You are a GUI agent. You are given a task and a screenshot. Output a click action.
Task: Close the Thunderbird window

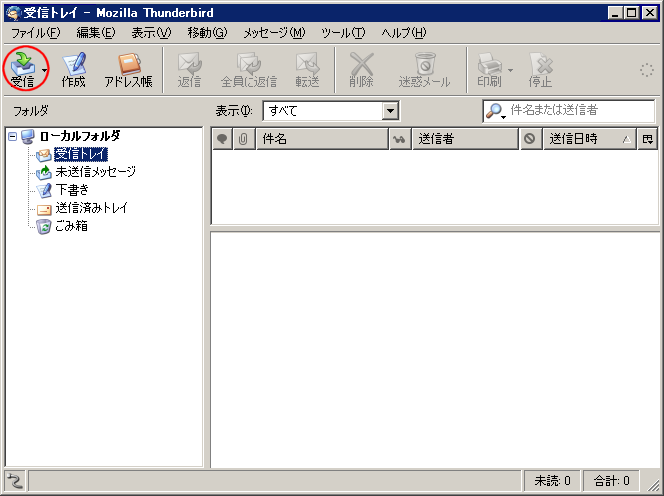(x=649, y=13)
